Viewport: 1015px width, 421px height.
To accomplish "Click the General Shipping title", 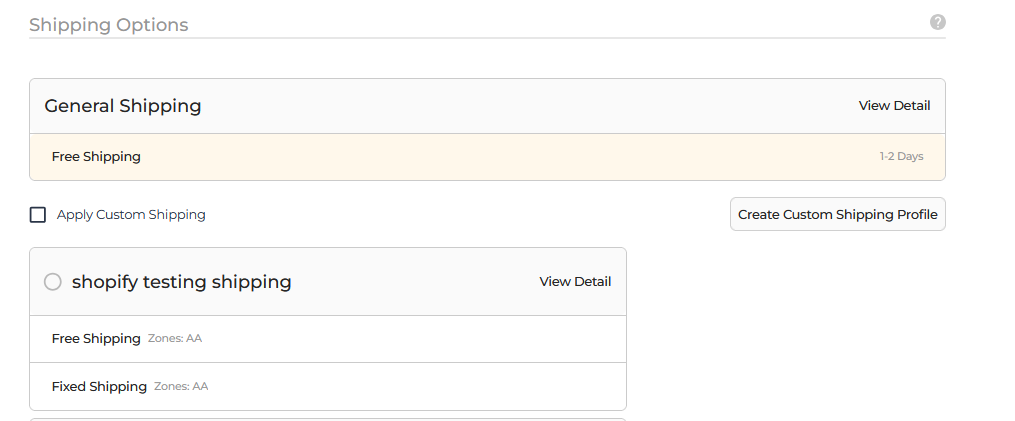I will click(123, 106).
